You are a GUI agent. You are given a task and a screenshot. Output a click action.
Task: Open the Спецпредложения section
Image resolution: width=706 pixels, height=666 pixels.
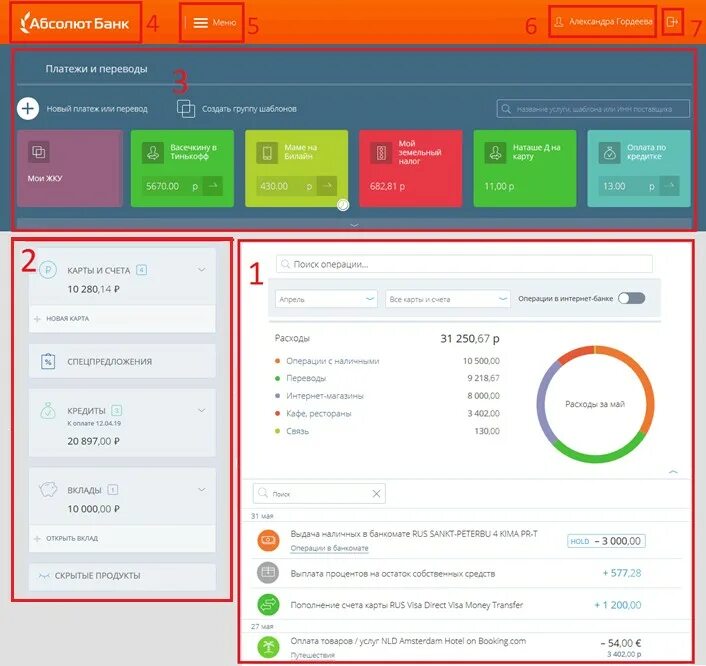tap(122, 362)
